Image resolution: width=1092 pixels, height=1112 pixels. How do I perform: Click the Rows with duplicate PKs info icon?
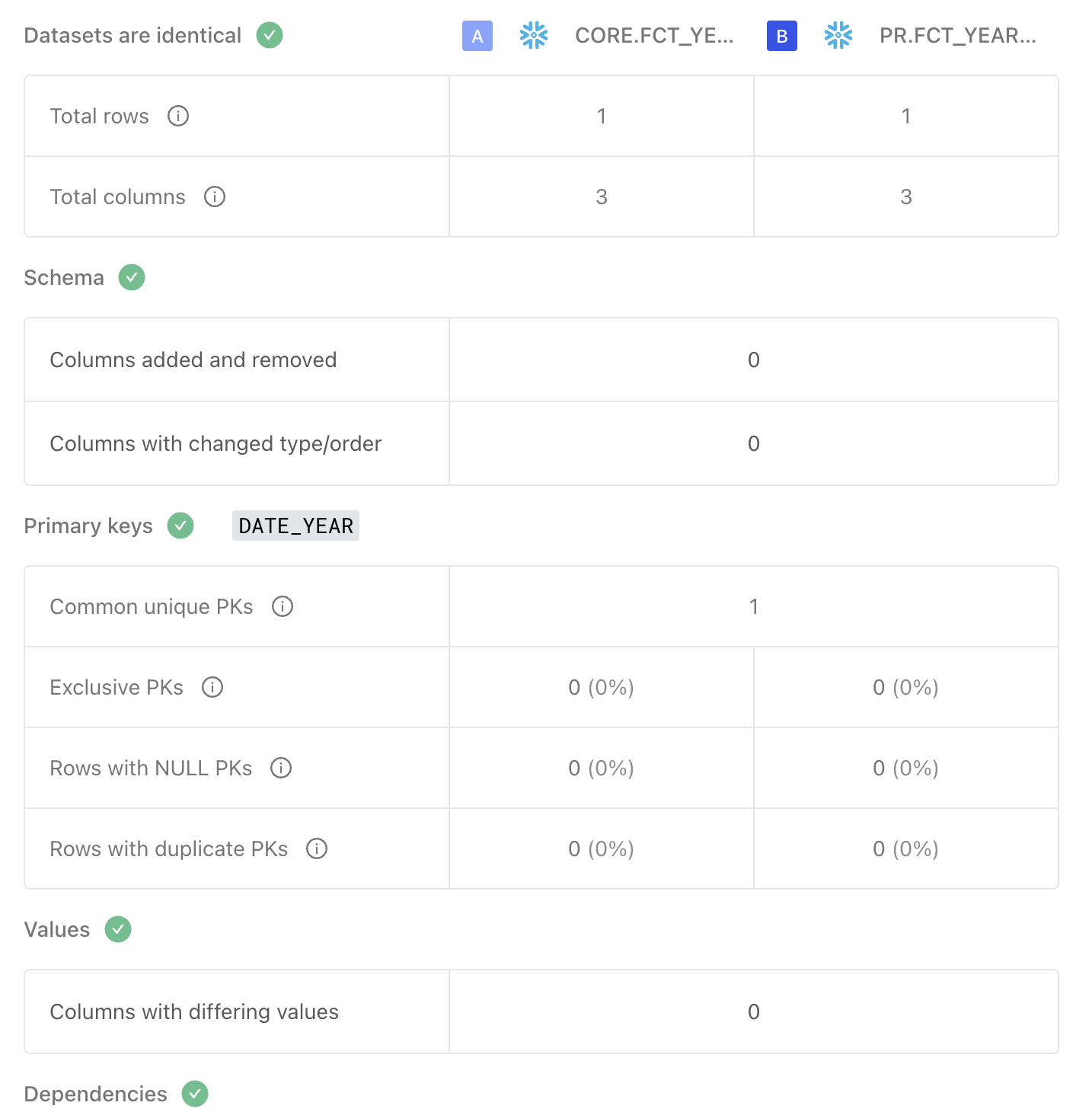(317, 848)
